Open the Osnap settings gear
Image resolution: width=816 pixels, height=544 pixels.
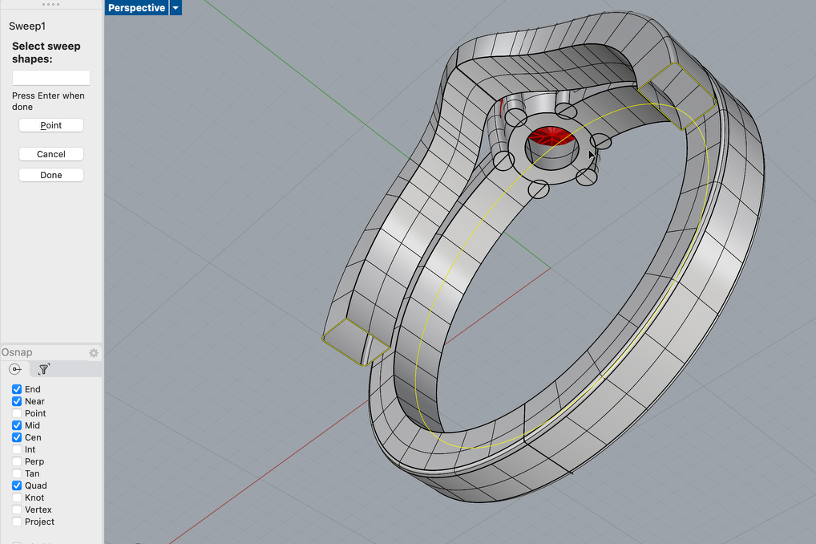94,353
